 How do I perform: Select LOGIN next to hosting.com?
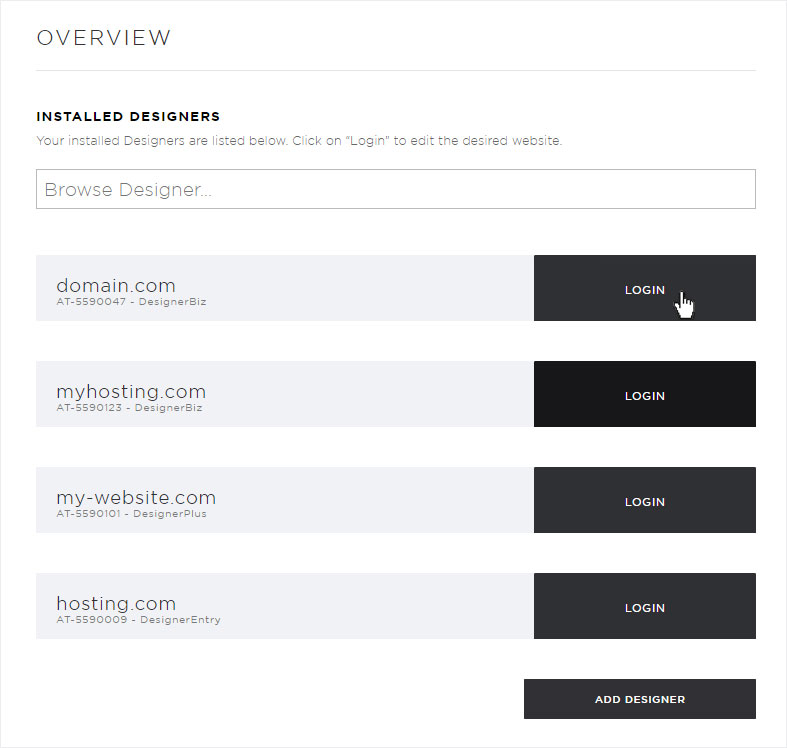644,605
